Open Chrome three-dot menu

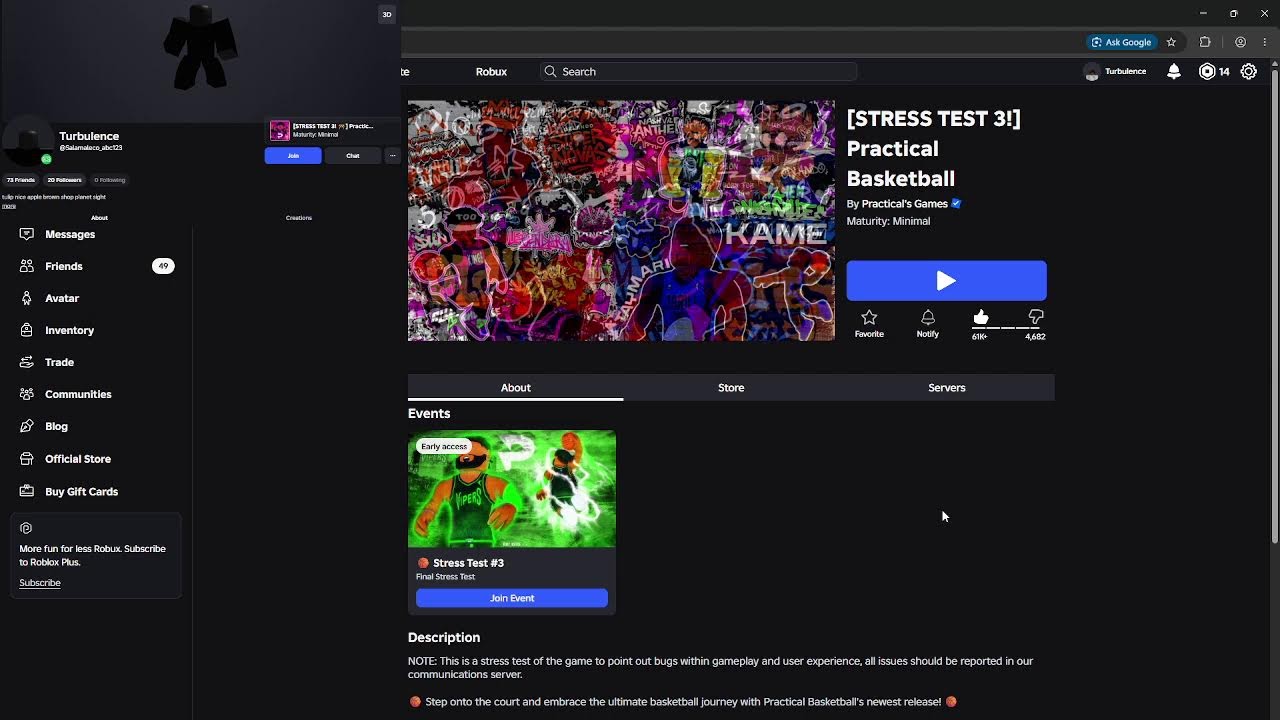(x=1265, y=42)
